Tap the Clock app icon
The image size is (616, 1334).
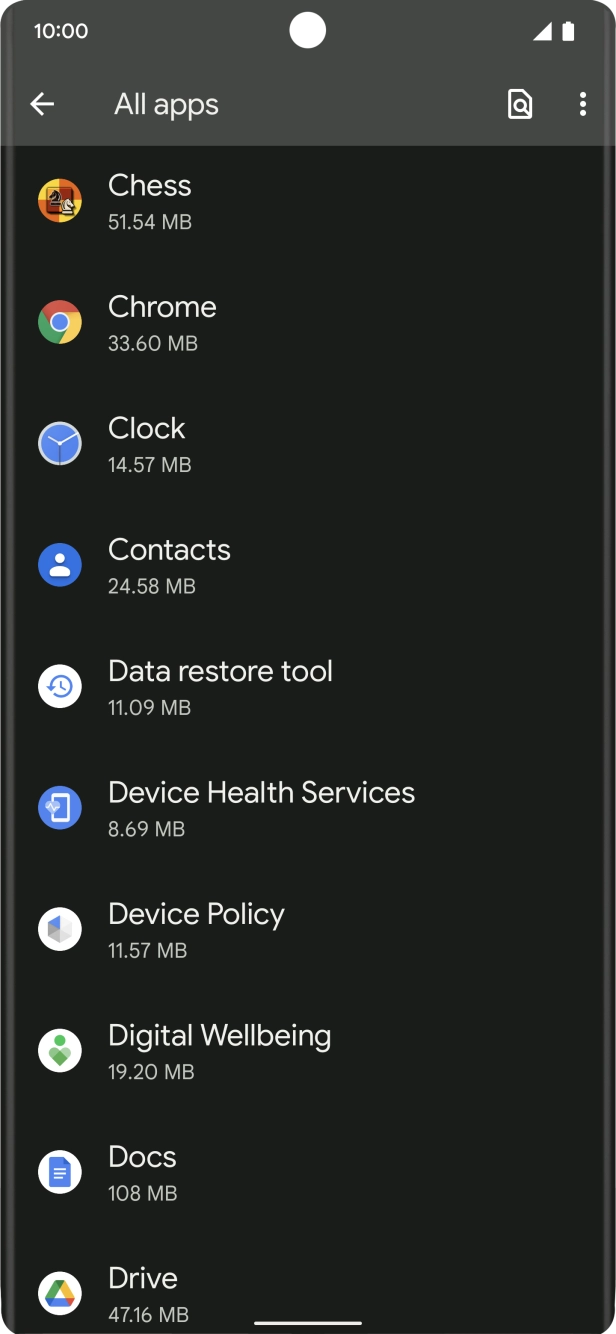coord(60,443)
